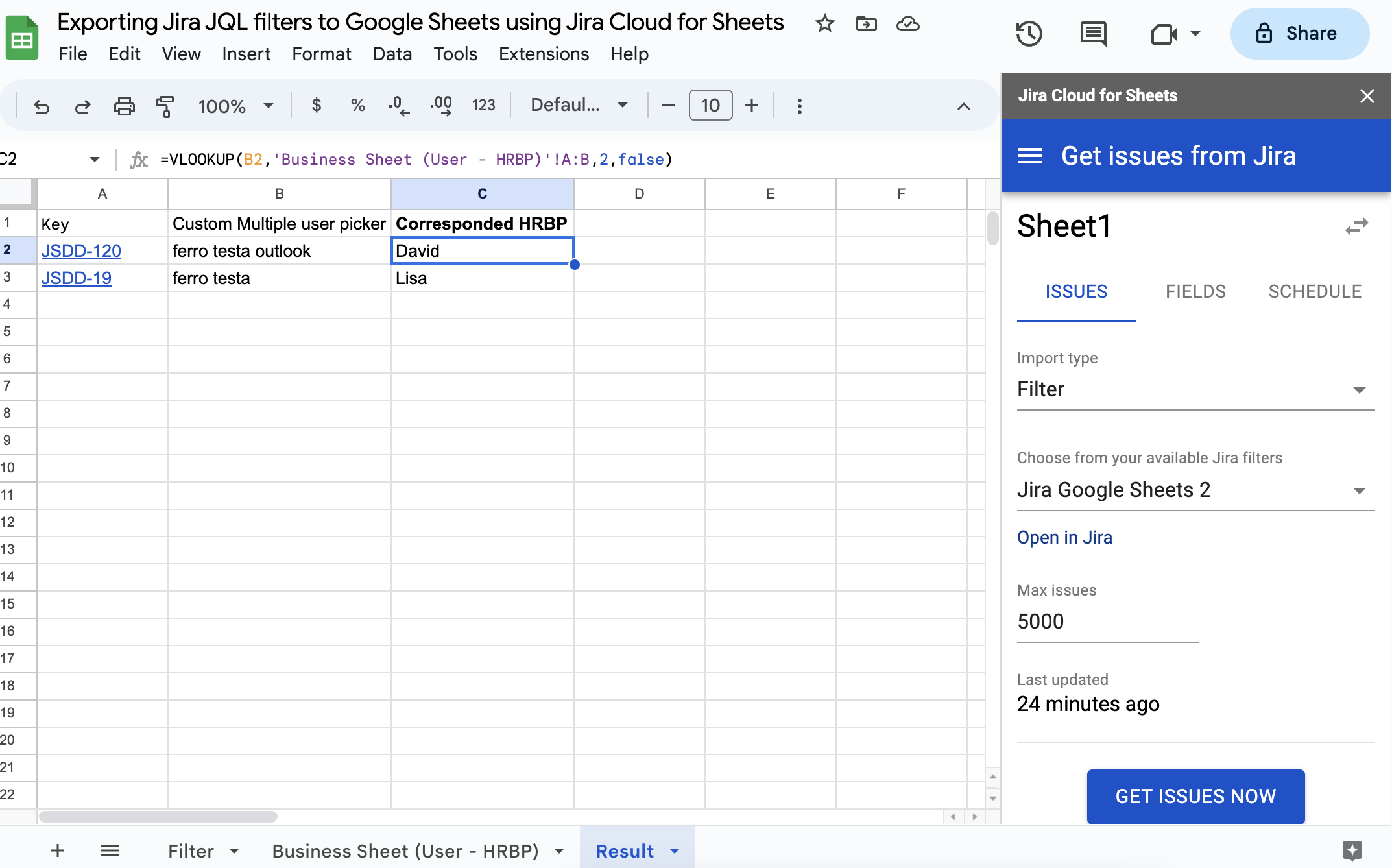Star this document
Screen dimensions: 1392x868
point(824,24)
